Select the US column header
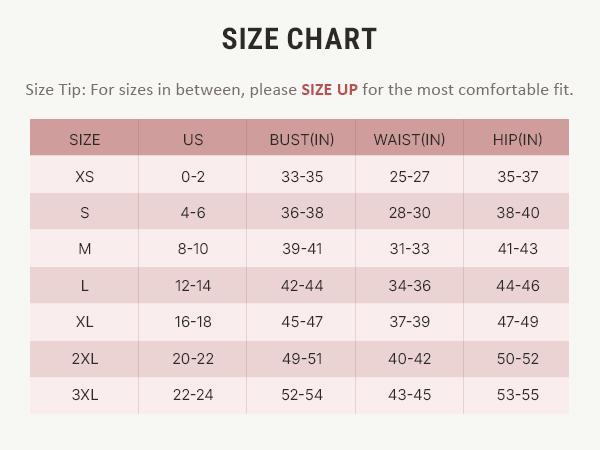 tap(193, 140)
